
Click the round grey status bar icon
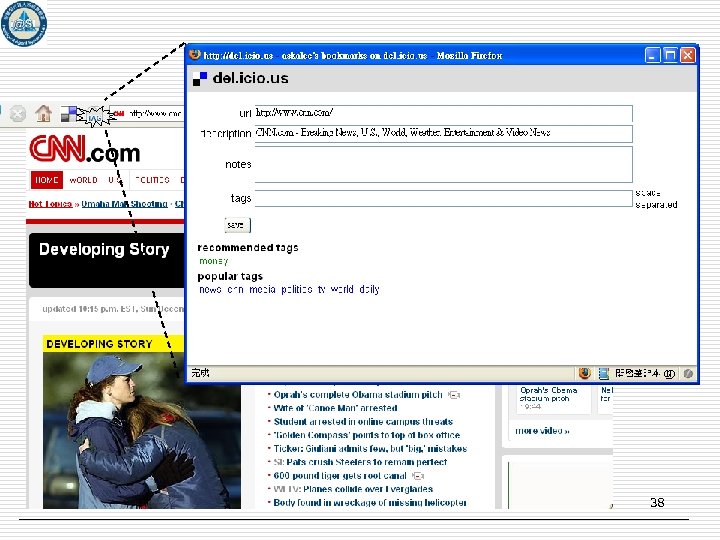coord(688,373)
